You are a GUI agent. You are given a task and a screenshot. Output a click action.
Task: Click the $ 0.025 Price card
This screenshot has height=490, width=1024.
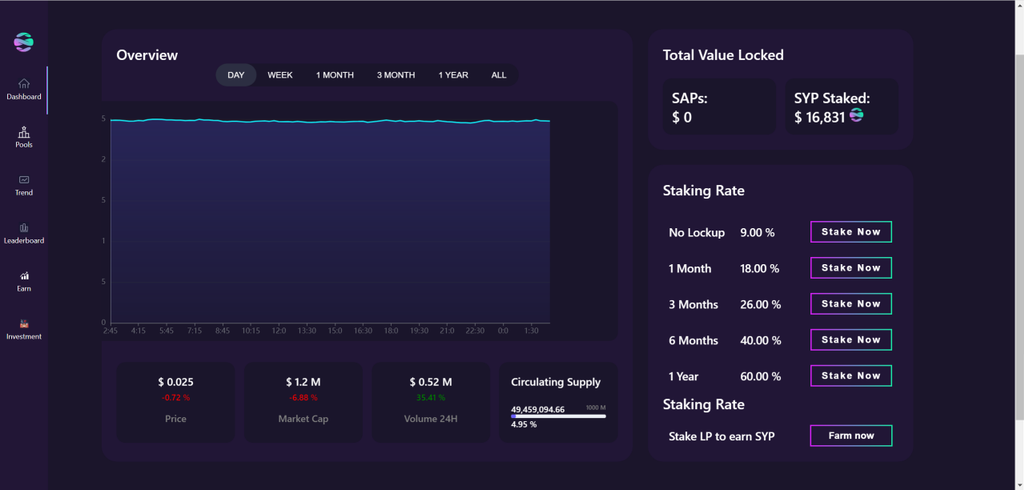click(176, 402)
